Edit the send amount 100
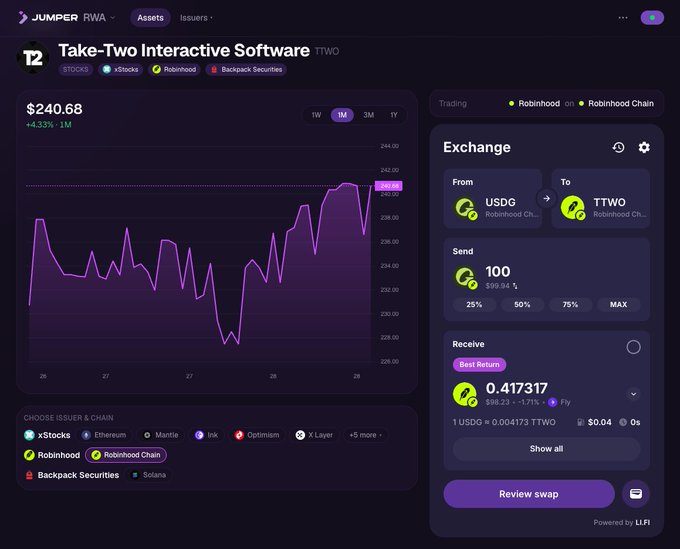The height and width of the screenshot is (549, 680). (498, 272)
